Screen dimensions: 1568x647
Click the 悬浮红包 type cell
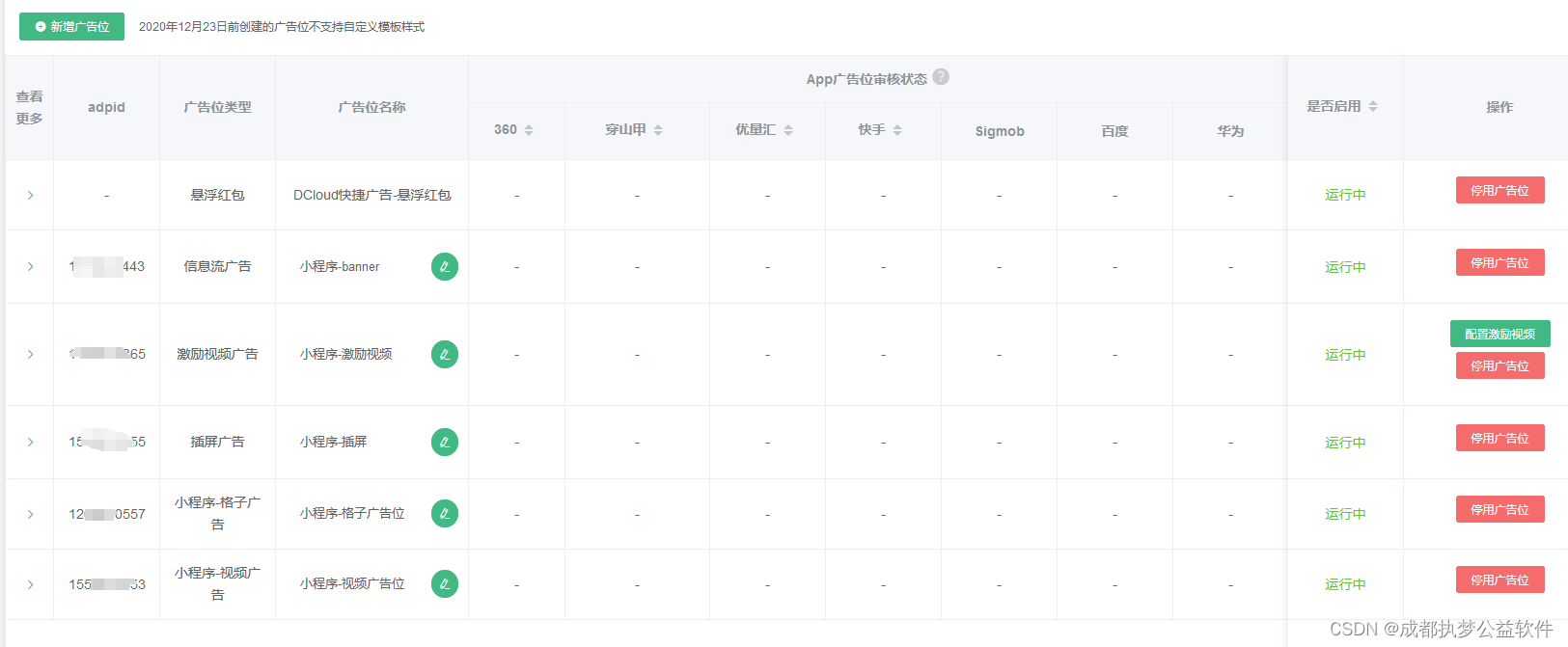click(x=217, y=195)
